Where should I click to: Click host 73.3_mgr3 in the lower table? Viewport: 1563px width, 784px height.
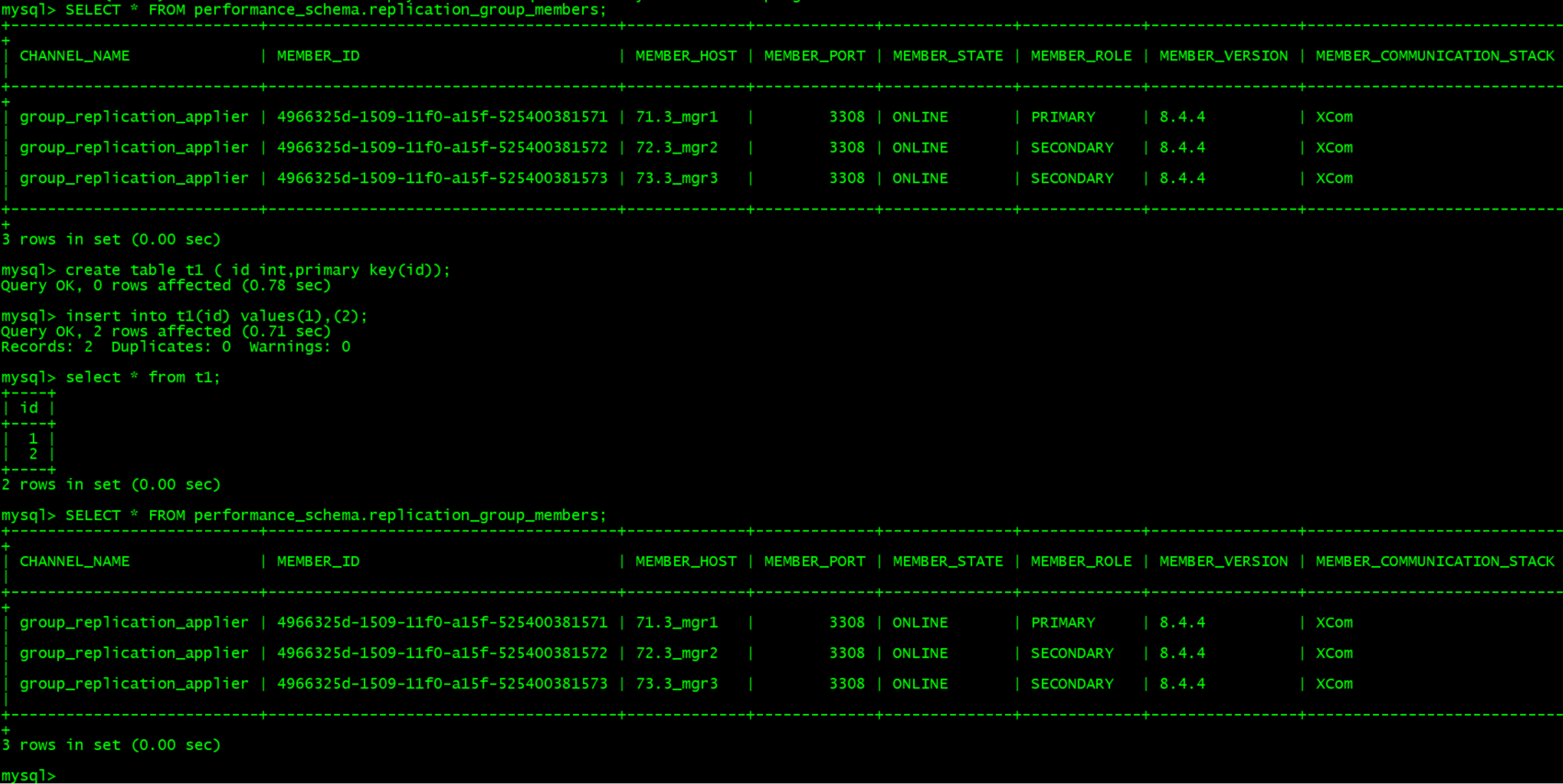pos(677,684)
